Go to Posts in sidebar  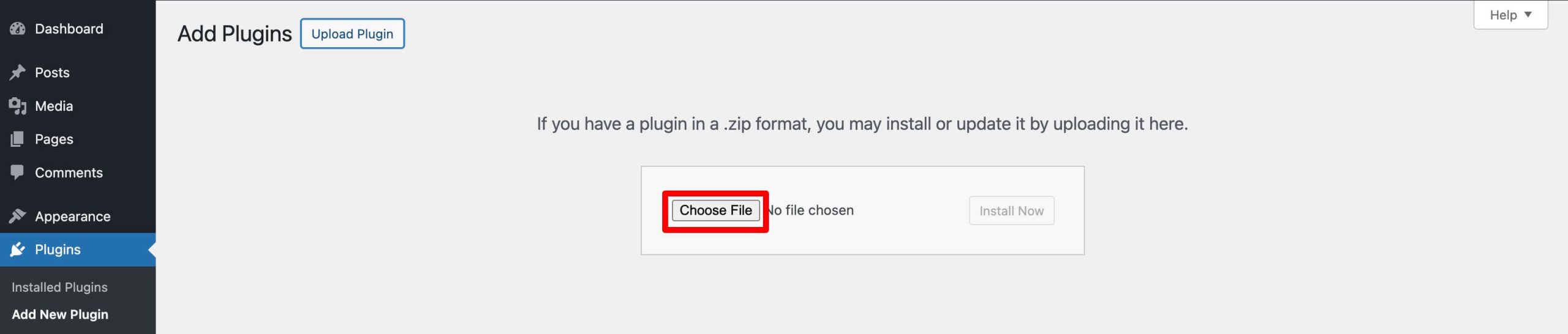coord(52,73)
